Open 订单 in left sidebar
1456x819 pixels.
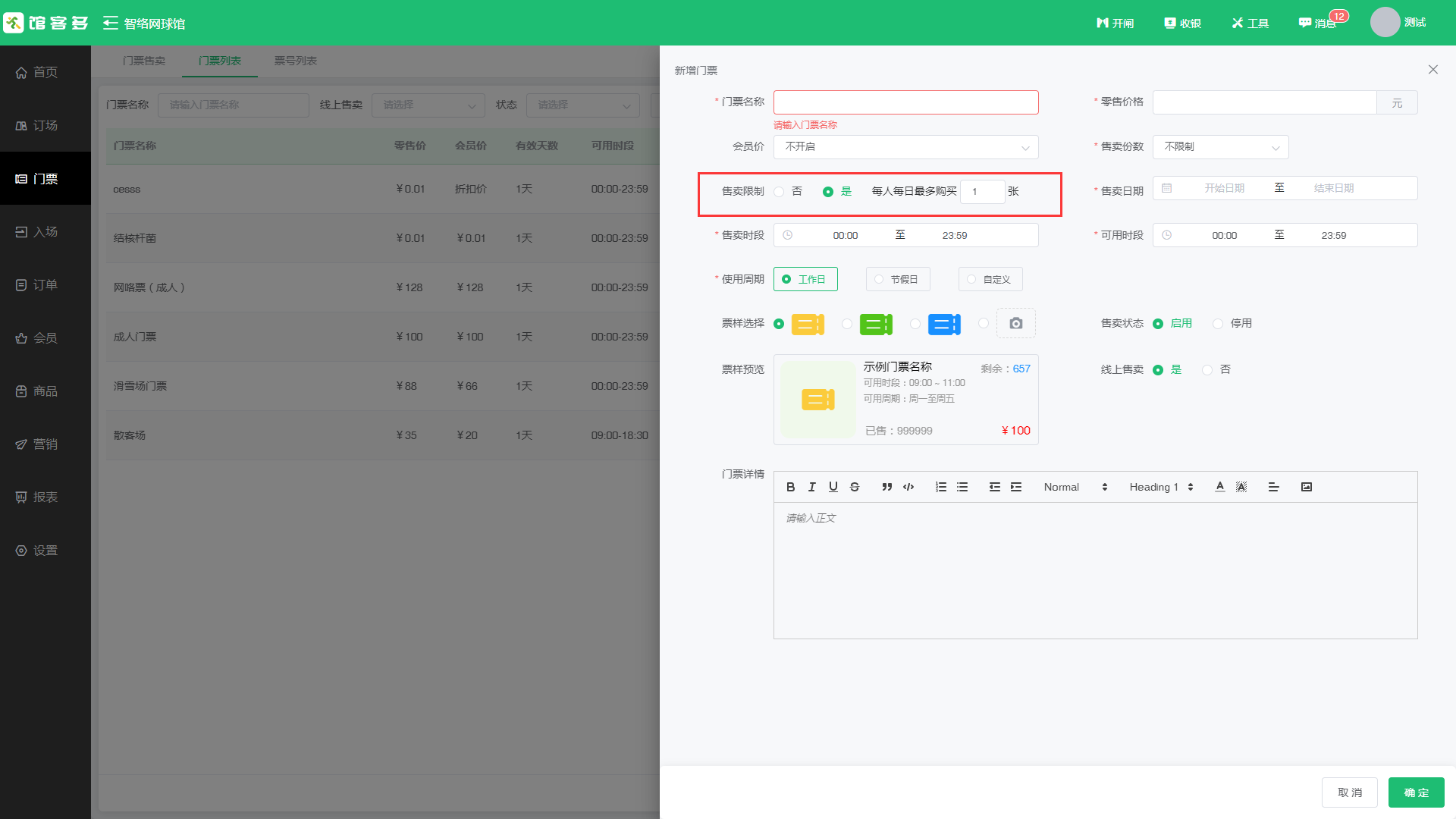45,285
